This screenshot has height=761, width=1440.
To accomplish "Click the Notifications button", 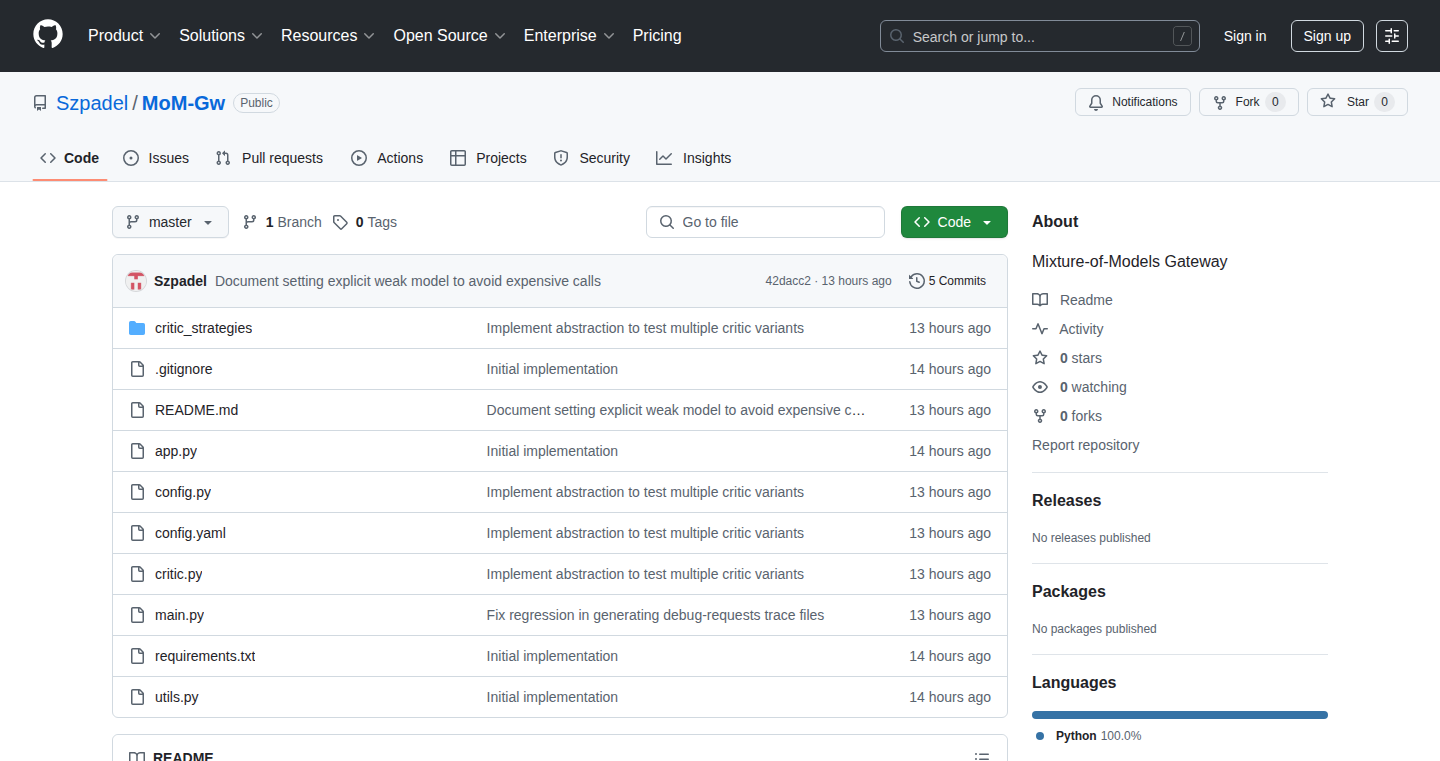I will (x=1133, y=102).
